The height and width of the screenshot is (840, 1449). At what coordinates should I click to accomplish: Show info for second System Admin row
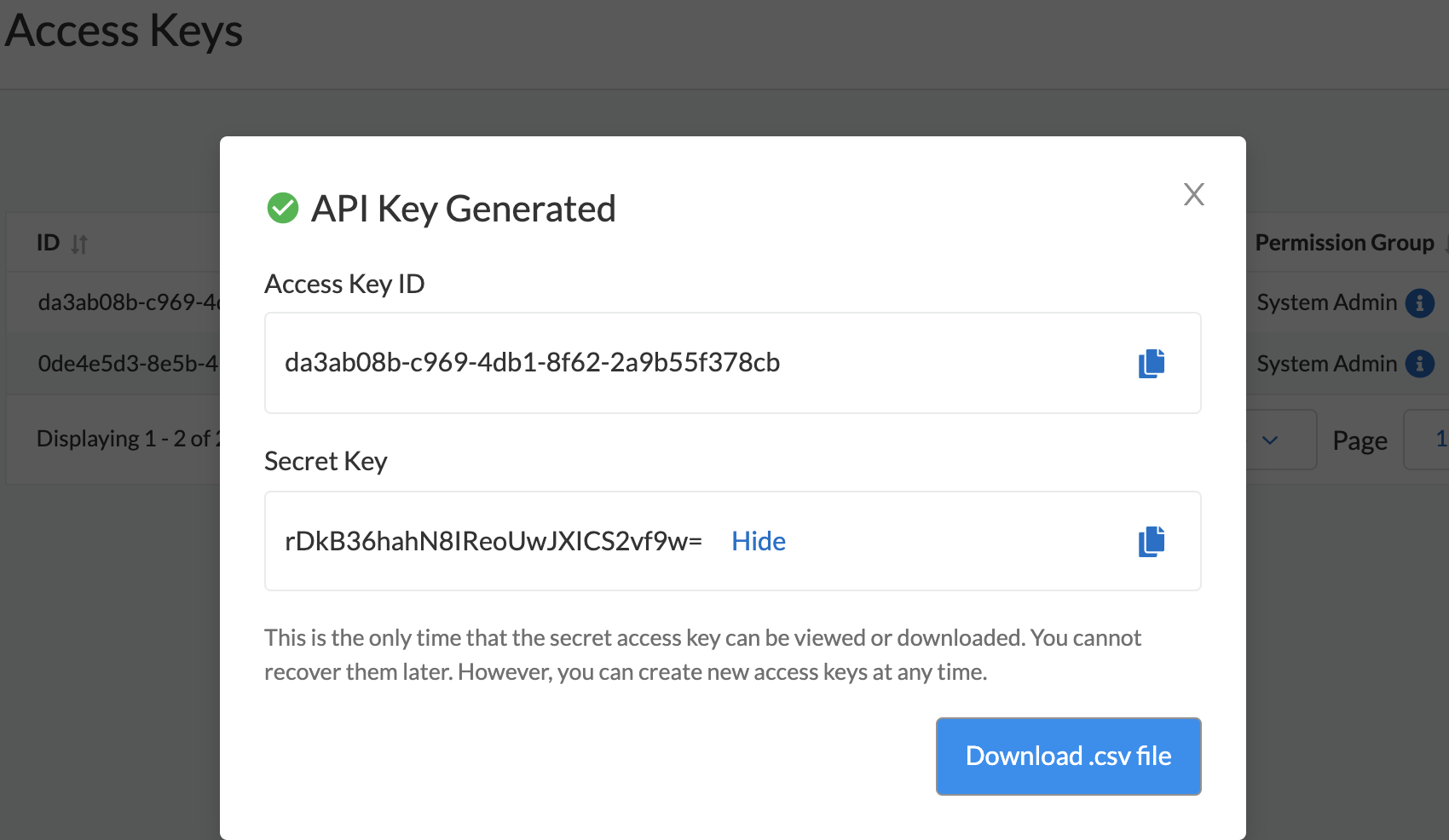[1419, 364]
